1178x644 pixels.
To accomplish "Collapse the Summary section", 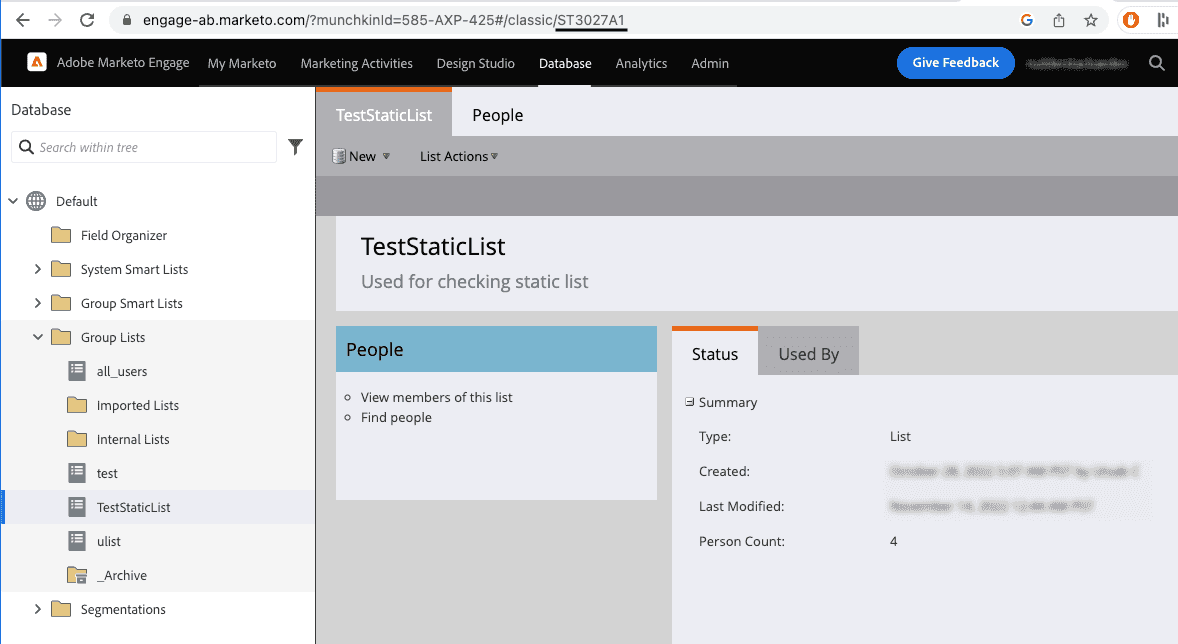I will pyautogui.click(x=689, y=402).
